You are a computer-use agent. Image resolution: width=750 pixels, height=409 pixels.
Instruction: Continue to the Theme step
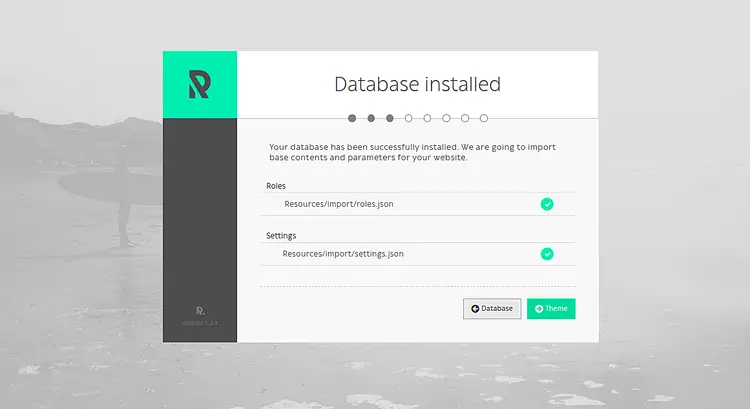click(x=551, y=309)
